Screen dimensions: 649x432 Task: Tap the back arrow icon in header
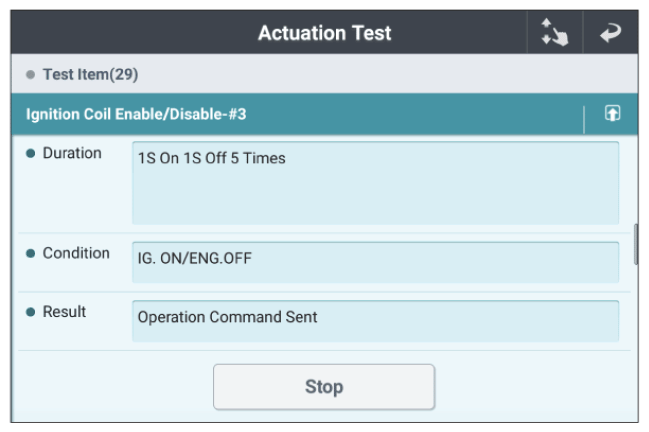click(x=611, y=33)
